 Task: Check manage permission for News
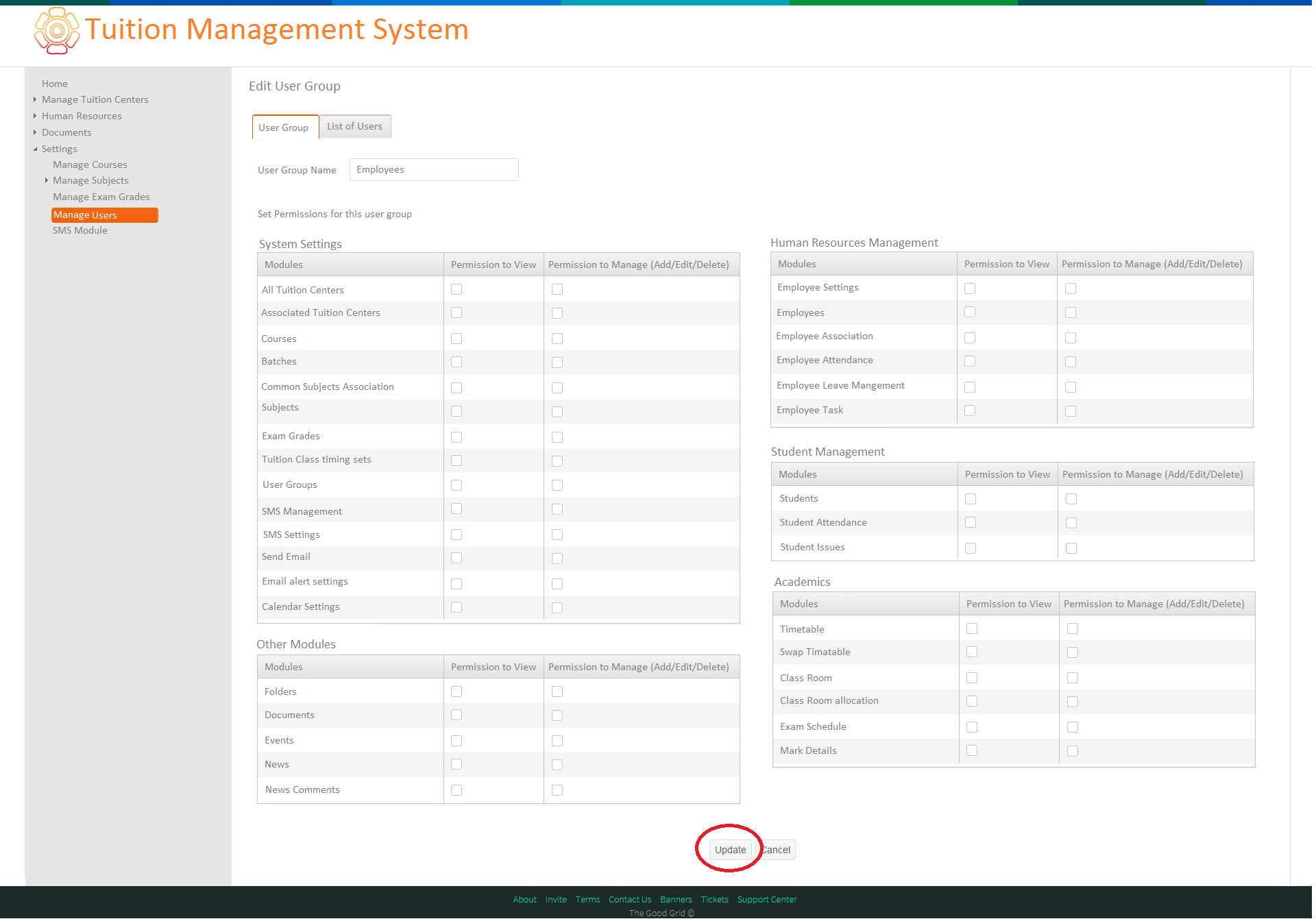click(x=557, y=765)
